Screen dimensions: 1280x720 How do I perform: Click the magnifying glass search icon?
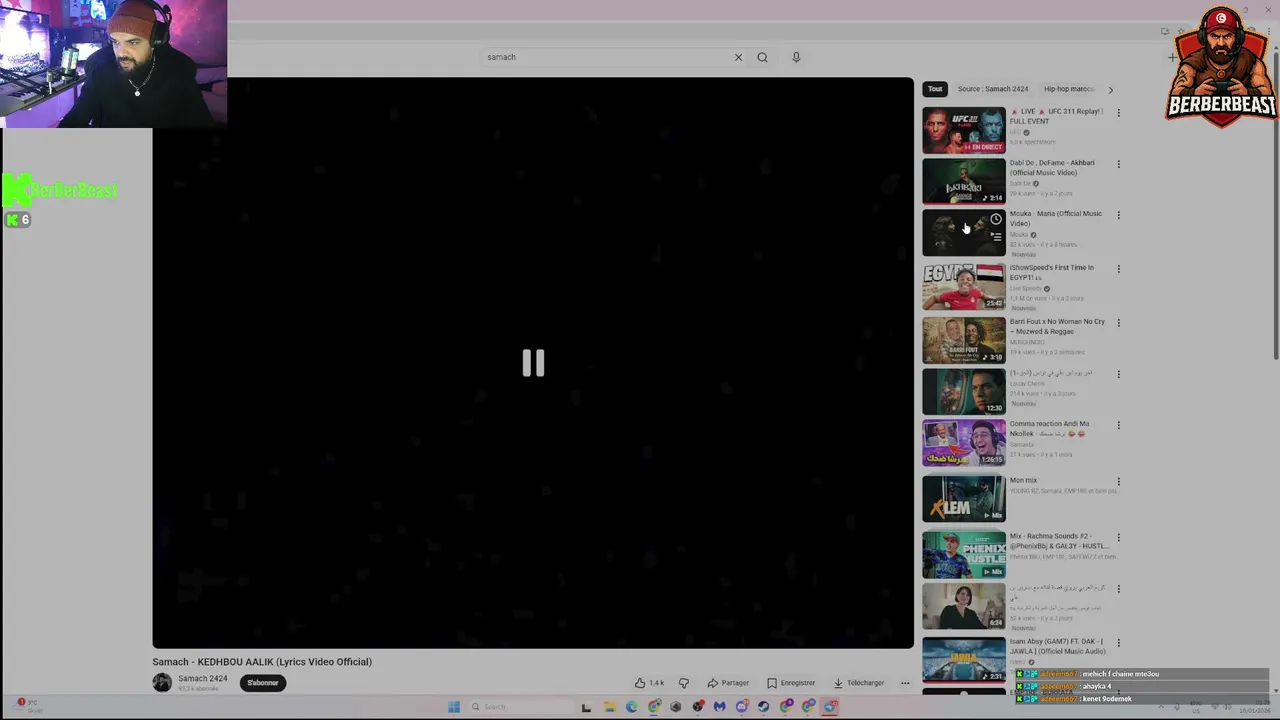tap(762, 57)
